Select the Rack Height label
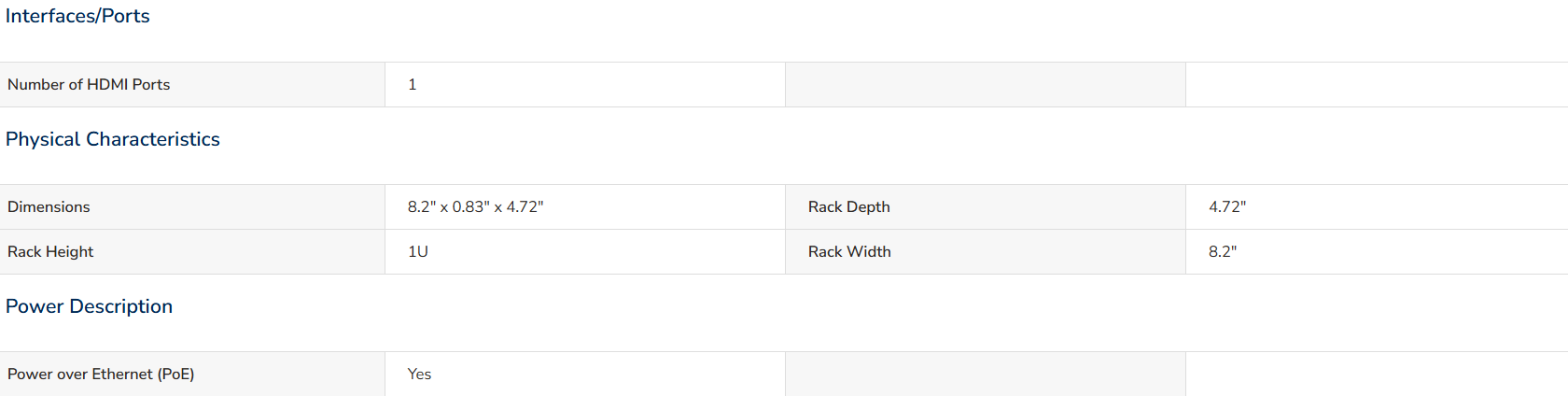1568x396 pixels. 50,251
